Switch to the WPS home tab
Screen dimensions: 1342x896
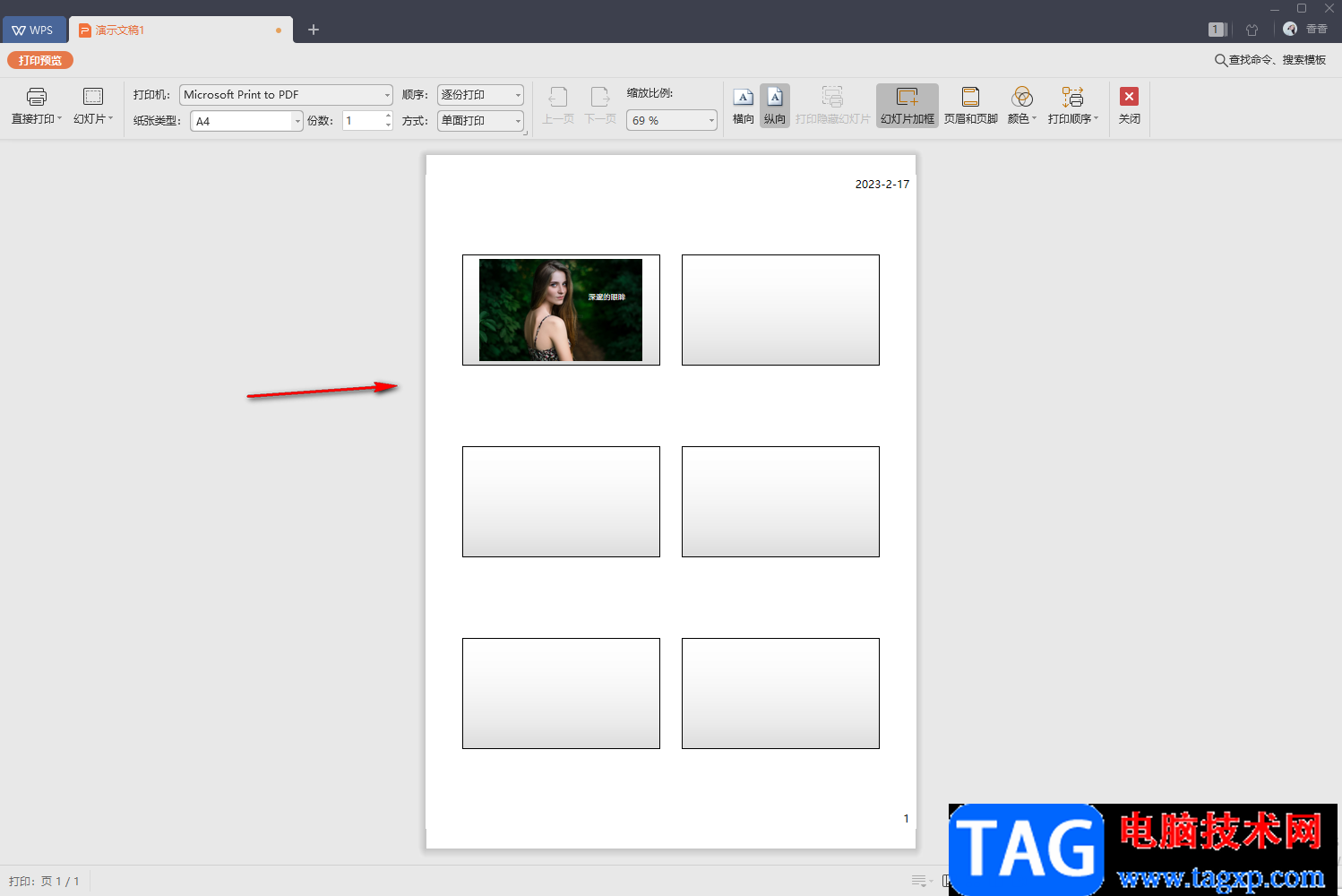click(33, 30)
